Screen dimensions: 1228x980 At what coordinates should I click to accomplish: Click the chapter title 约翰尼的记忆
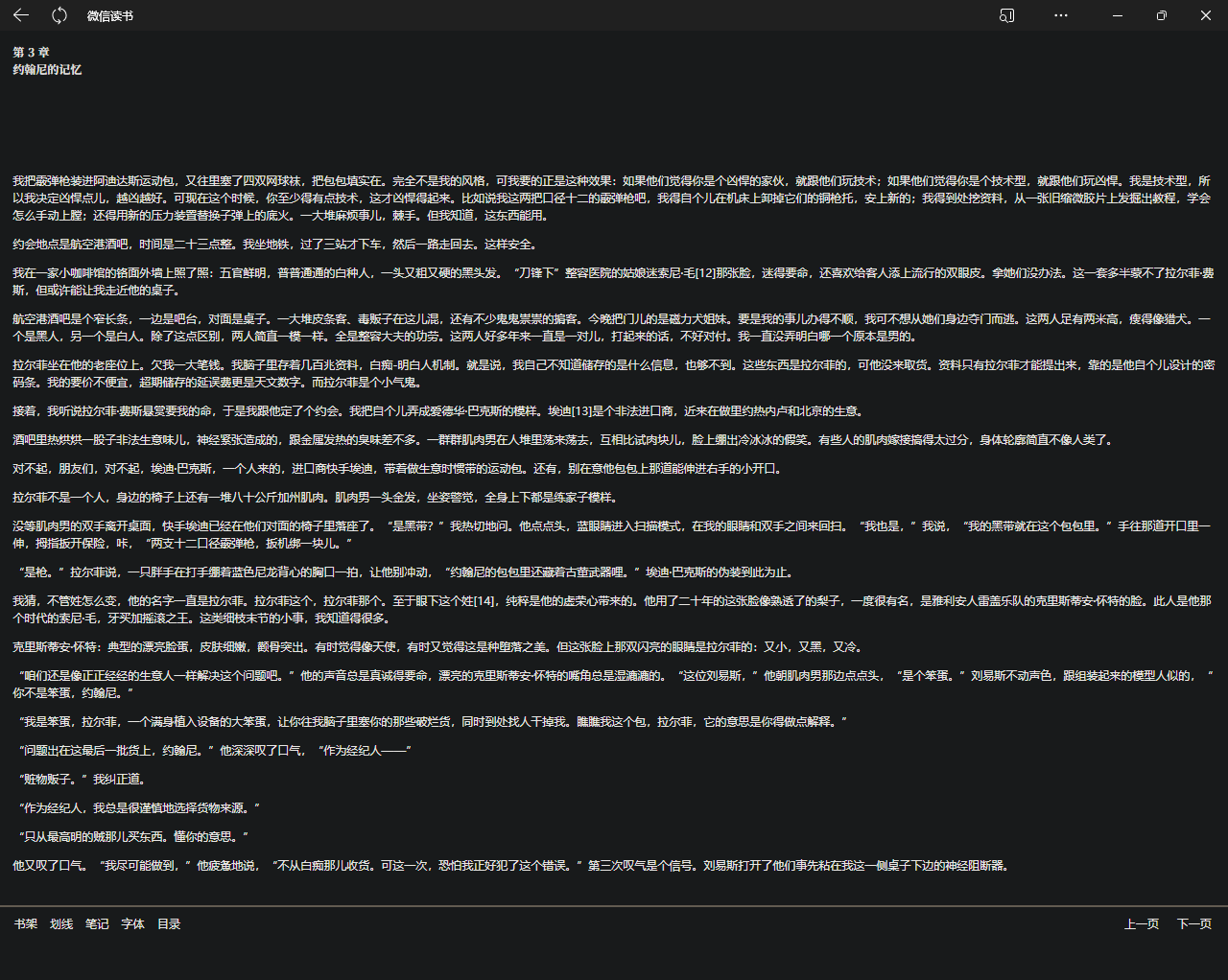click(x=47, y=70)
